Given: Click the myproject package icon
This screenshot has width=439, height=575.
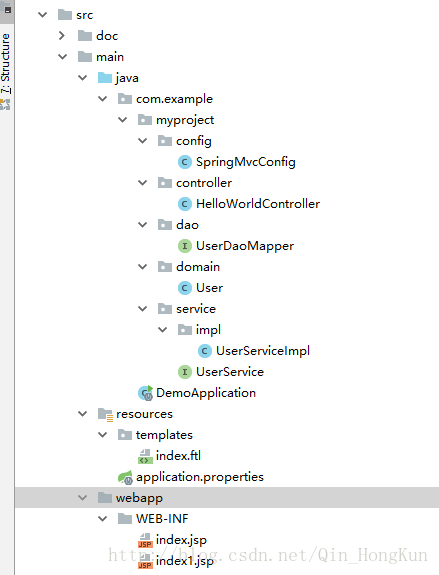Looking at the screenshot, I should pyautogui.click(x=145, y=120).
